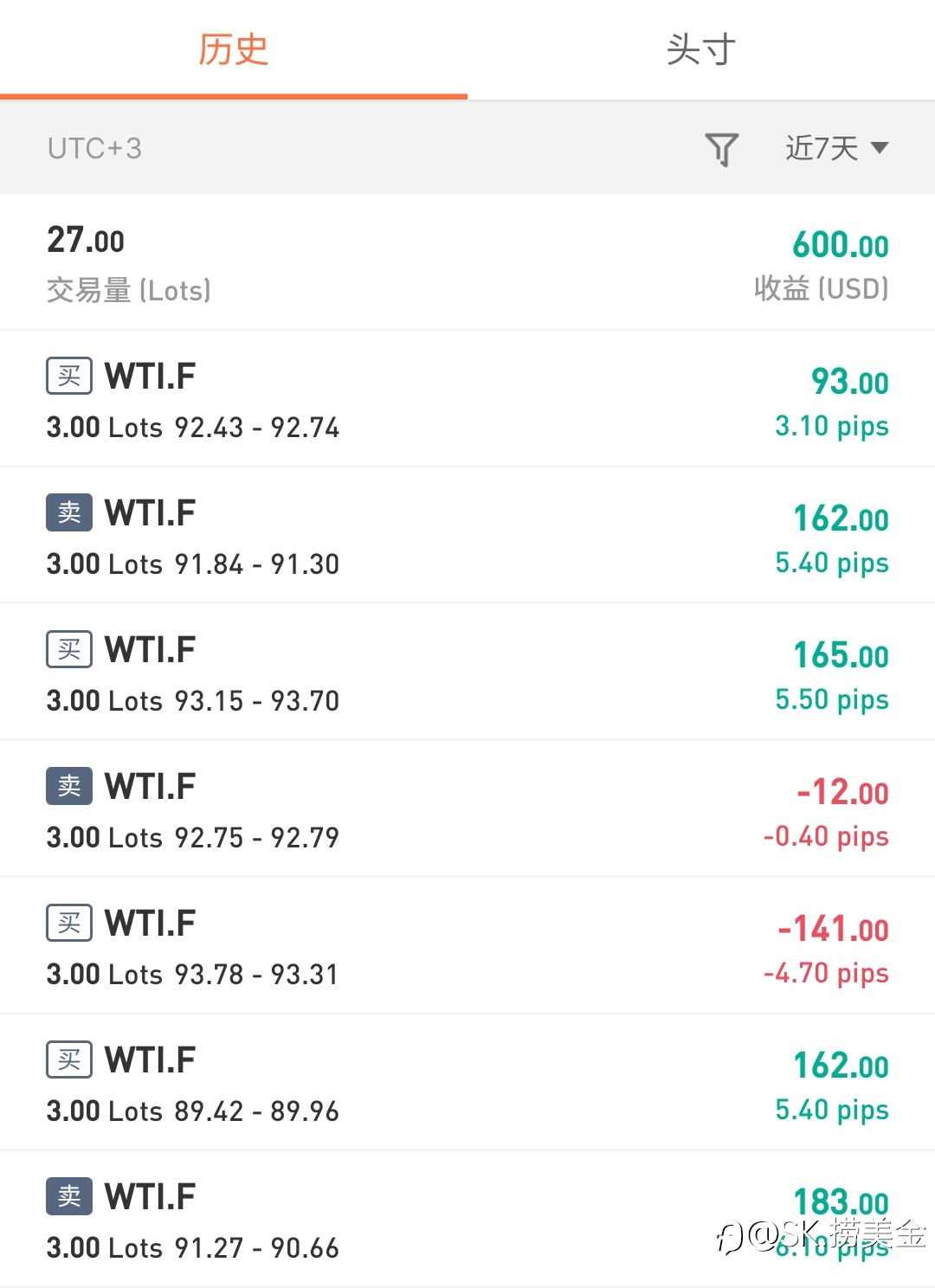Click the 买 icon of trade 89.42 - 89.96
This screenshot has height=1288, width=935.
69,1059
